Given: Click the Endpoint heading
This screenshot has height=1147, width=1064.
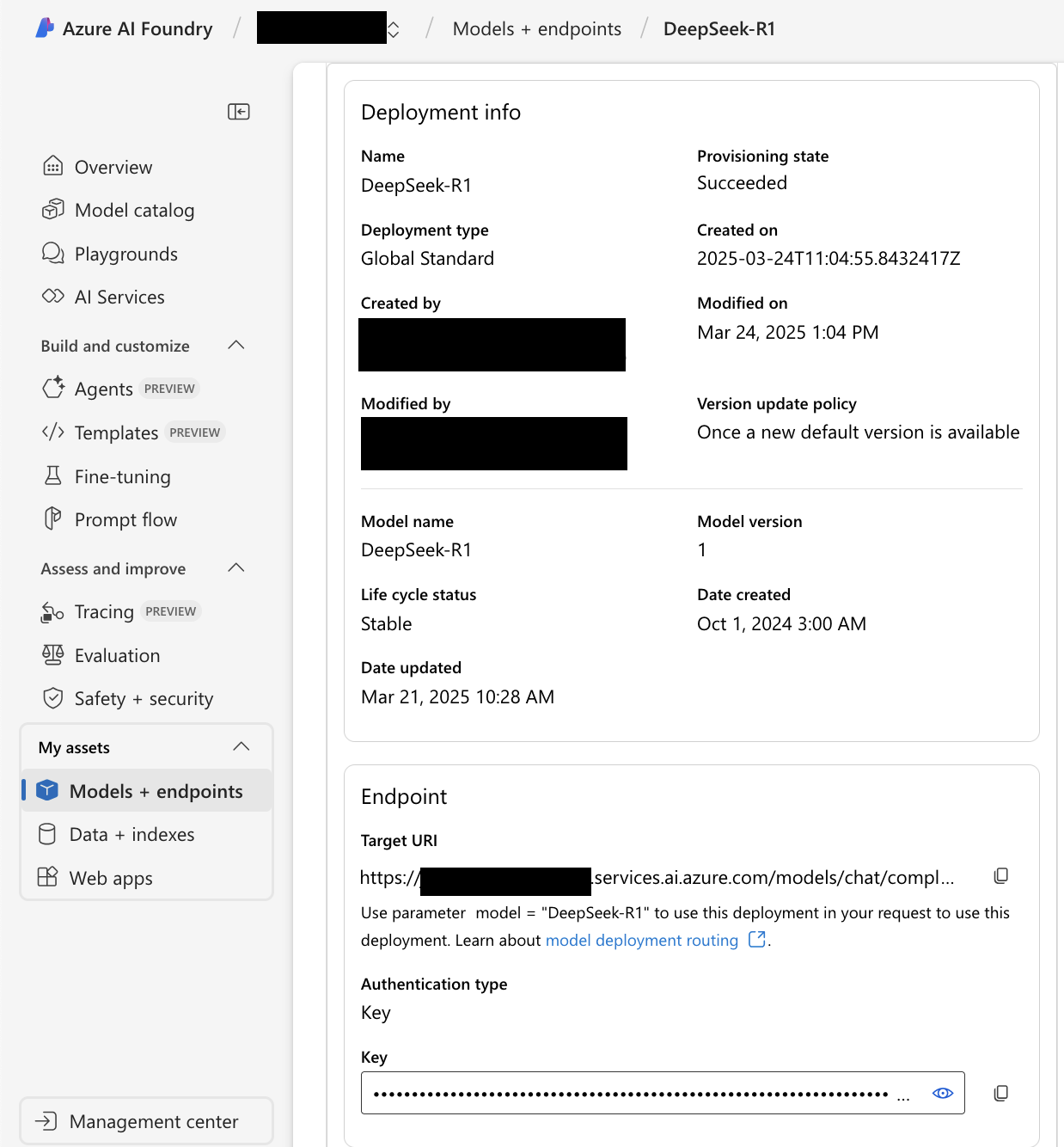Looking at the screenshot, I should (x=404, y=796).
